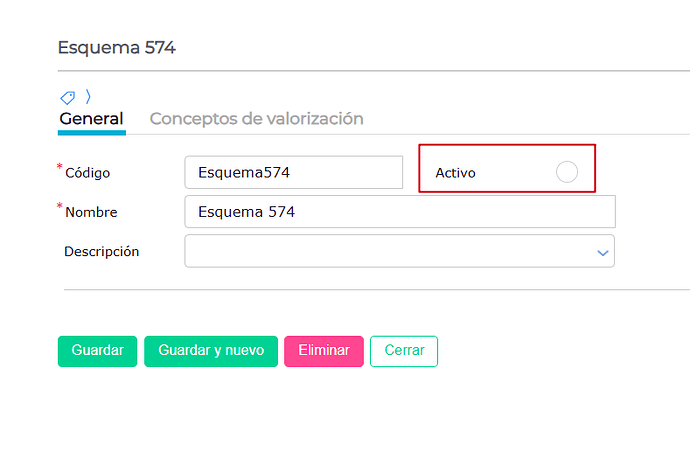
Task: Open the Conceptos de valorización tab
Action: [x=257, y=119]
